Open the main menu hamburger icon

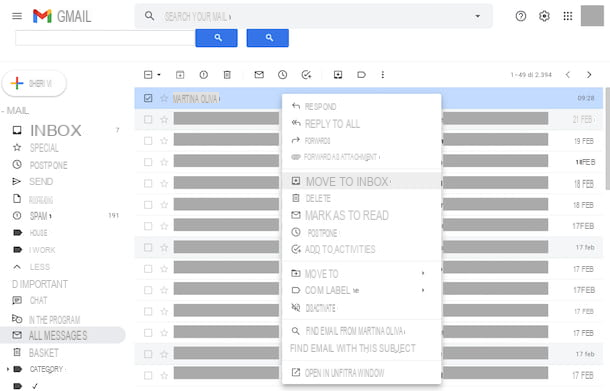point(17,16)
